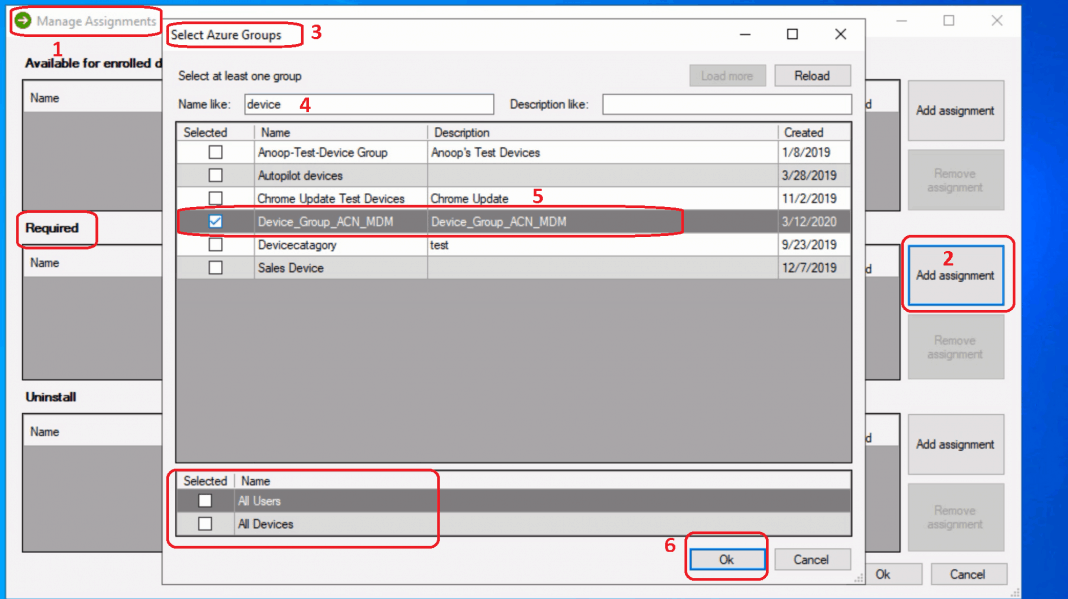
Task: Click the Load more button
Action: pos(727,75)
